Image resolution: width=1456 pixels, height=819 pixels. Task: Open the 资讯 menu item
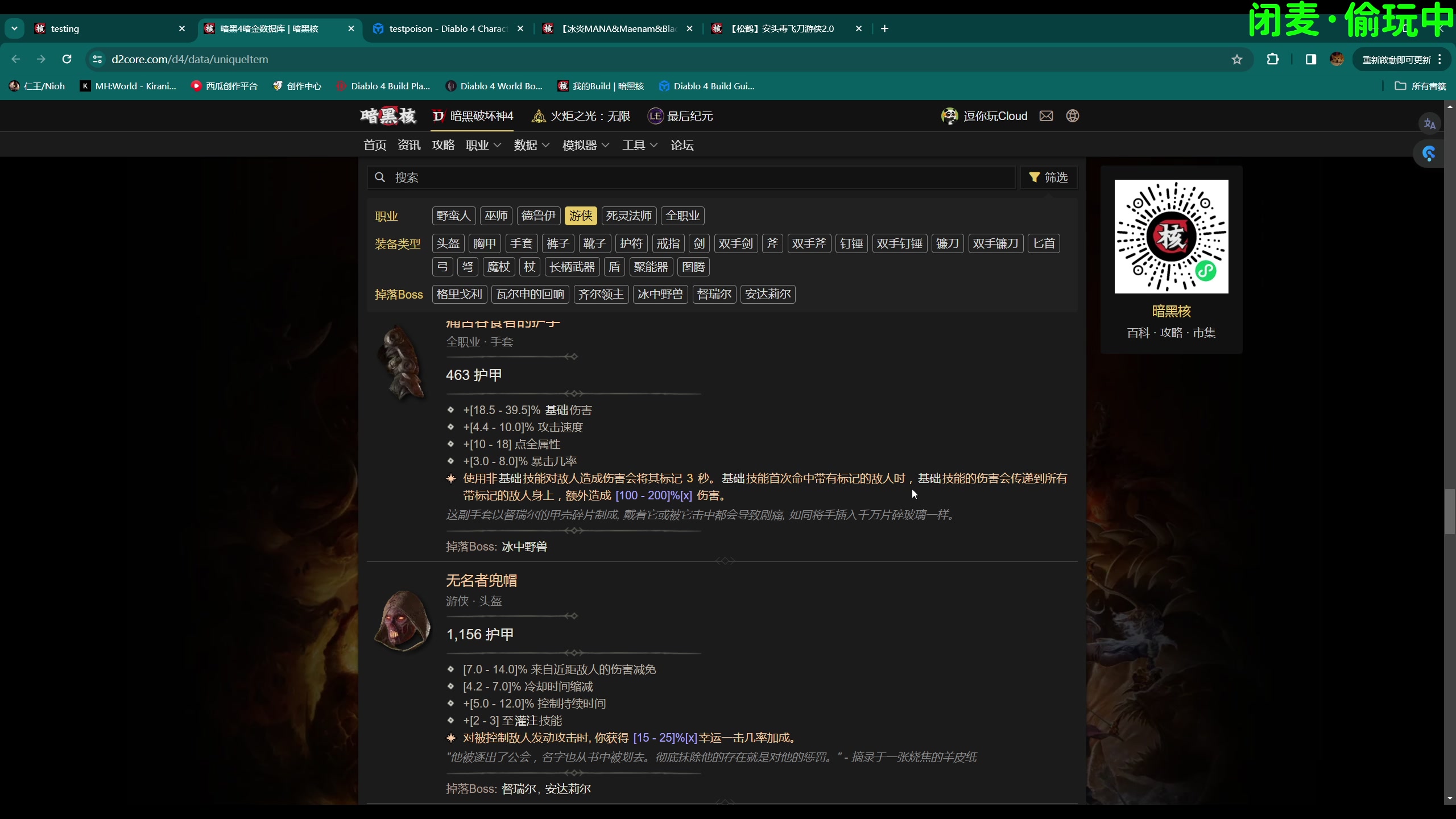click(x=409, y=146)
